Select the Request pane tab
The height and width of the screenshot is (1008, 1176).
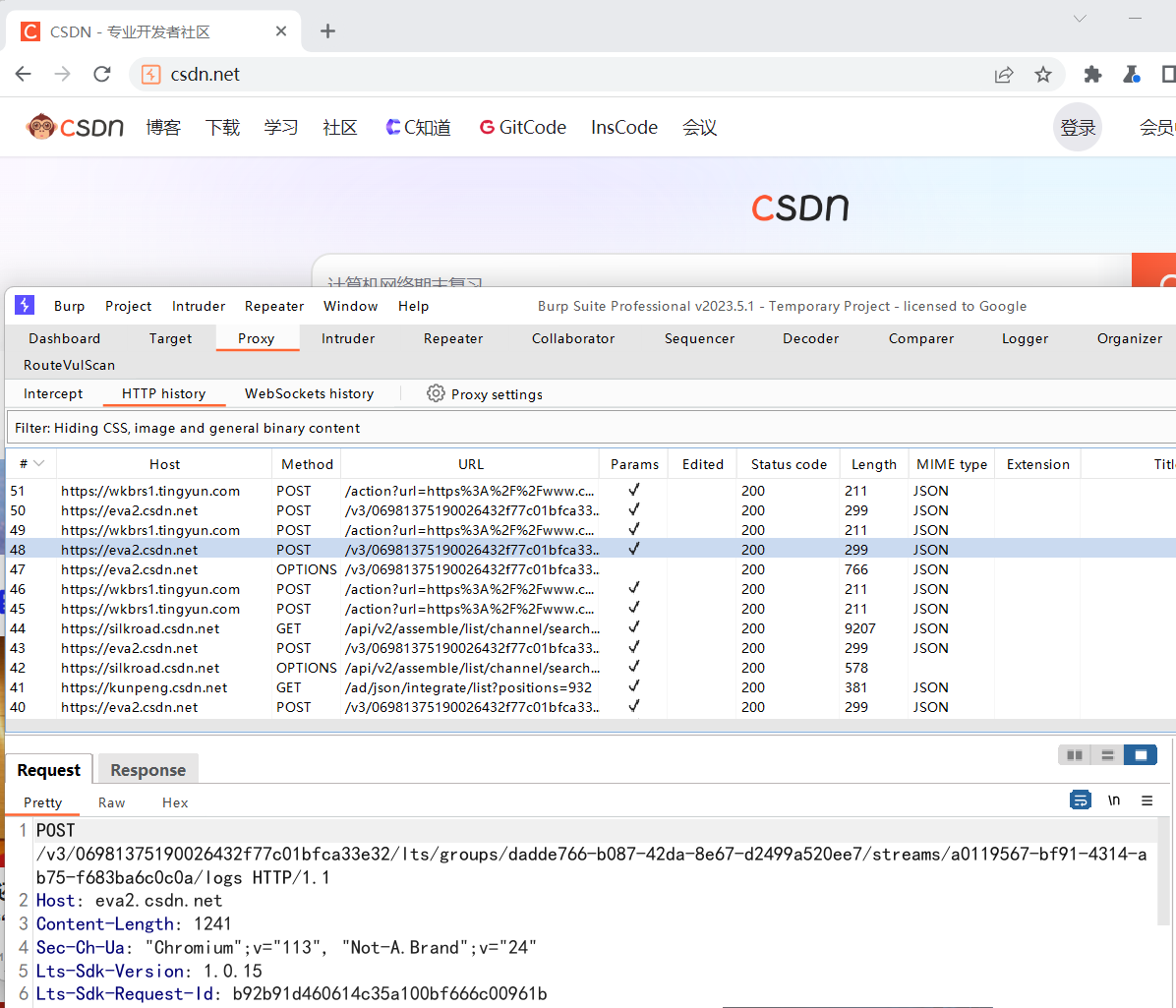click(49, 770)
